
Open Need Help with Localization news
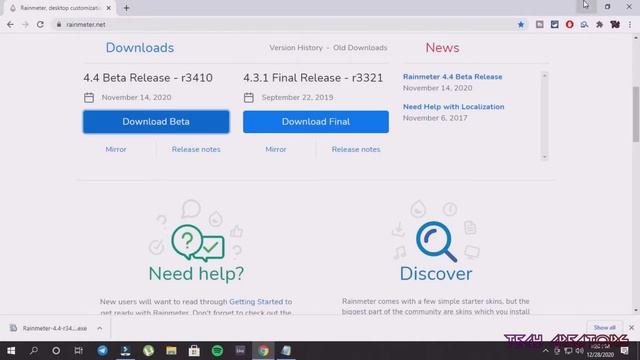click(453, 107)
